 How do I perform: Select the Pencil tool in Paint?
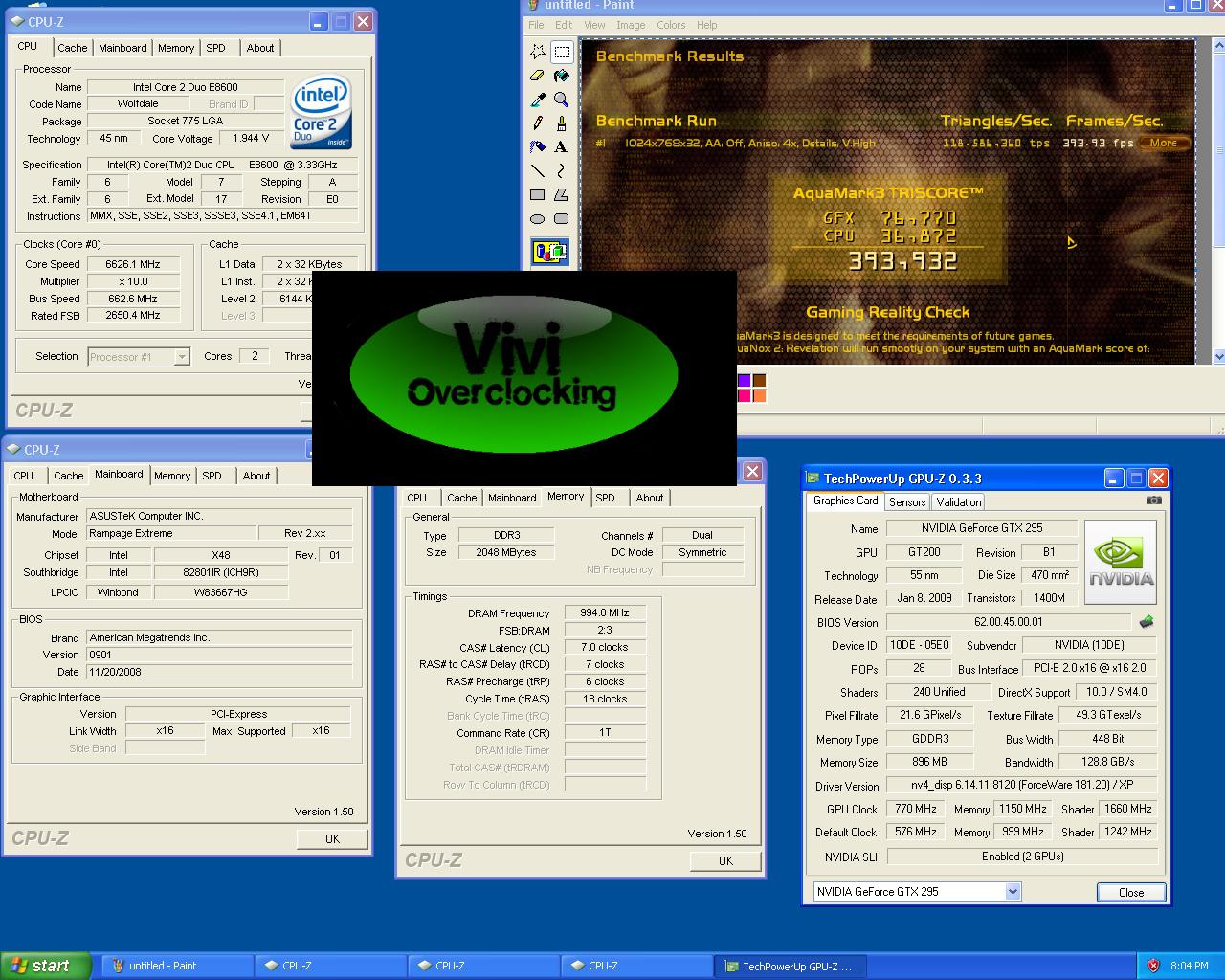(x=538, y=123)
